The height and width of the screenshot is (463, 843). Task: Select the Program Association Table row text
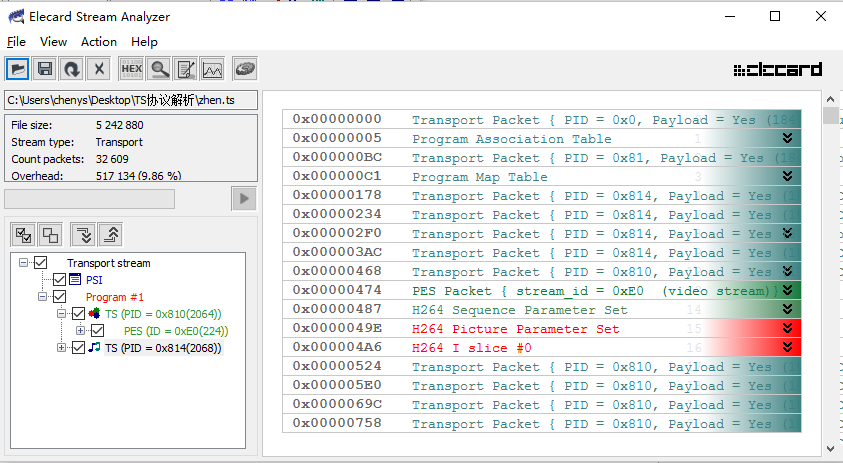pyautogui.click(x=512, y=139)
